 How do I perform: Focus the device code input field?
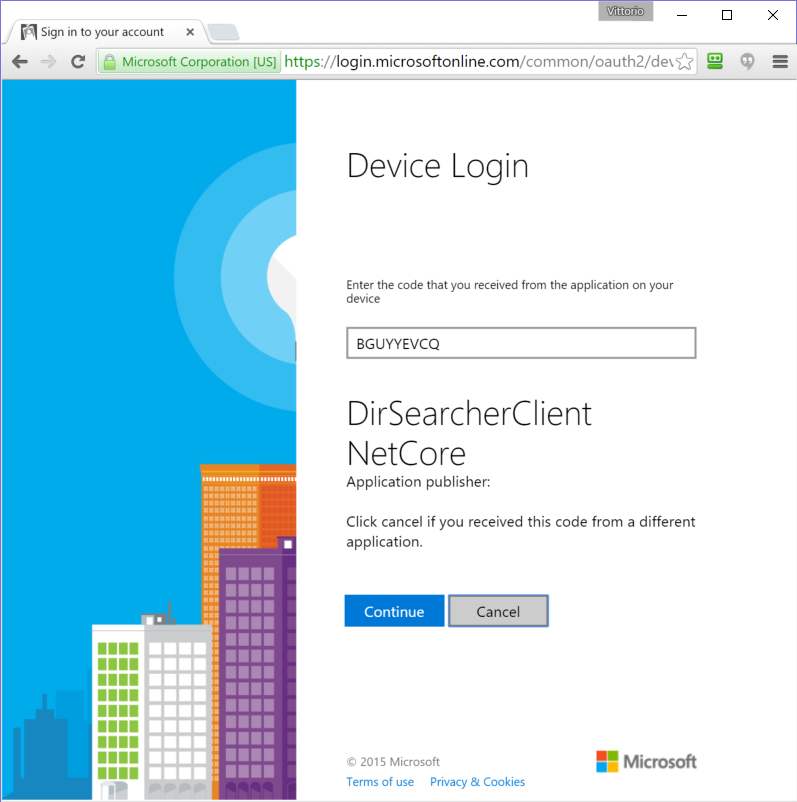(521, 343)
